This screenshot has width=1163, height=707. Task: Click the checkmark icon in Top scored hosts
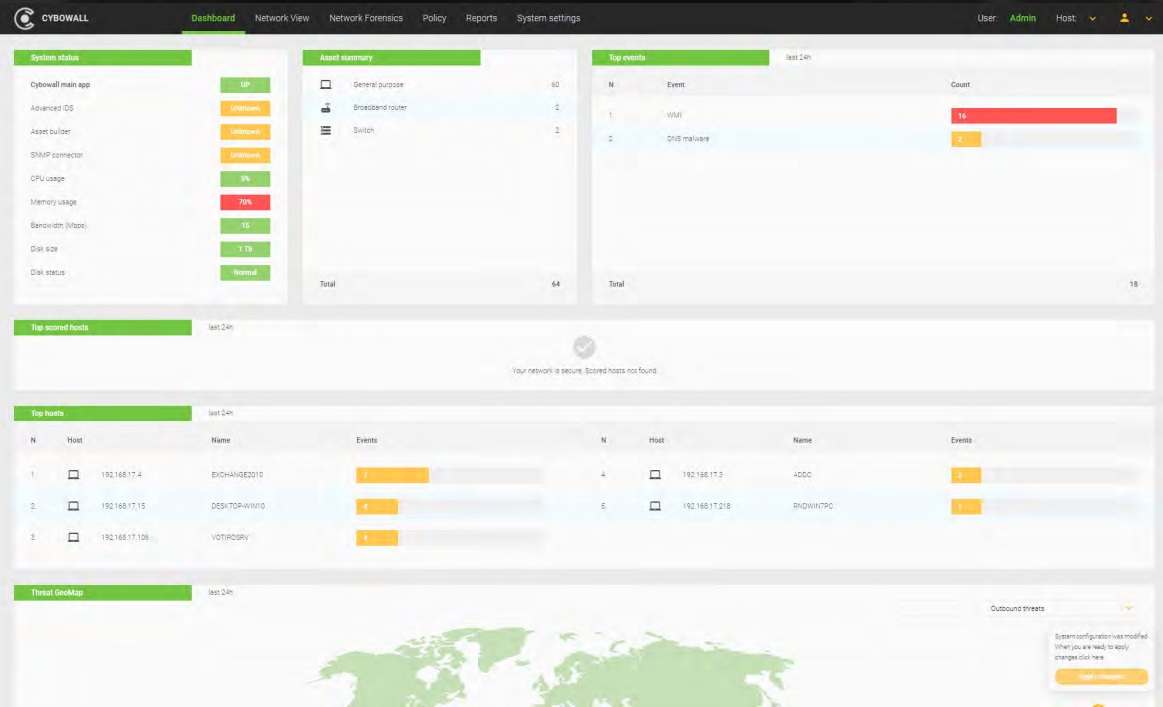point(584,346)
